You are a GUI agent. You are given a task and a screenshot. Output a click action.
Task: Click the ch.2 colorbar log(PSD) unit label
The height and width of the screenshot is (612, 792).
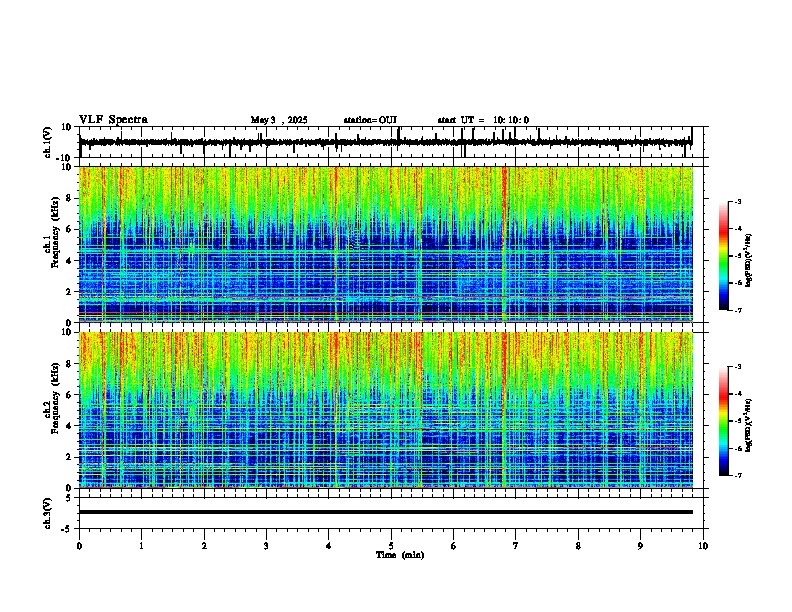pos(749,425)
